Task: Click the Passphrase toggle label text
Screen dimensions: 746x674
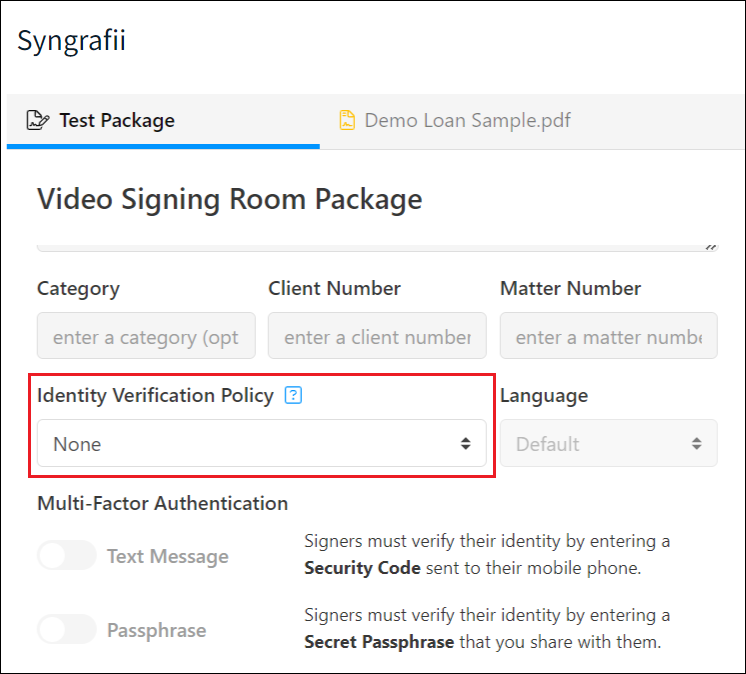Action: tap(157, 630)
